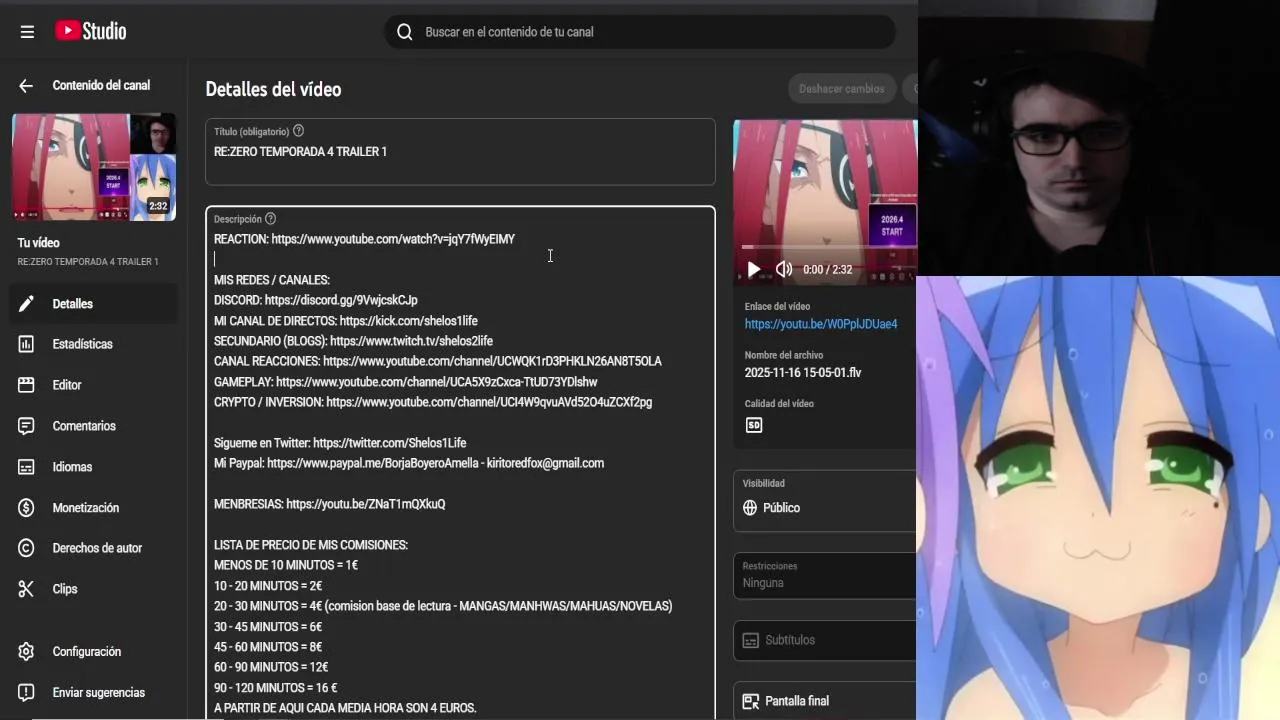Click the Subtítulos icon
The image size is (1280, 720).
(751, 640)
